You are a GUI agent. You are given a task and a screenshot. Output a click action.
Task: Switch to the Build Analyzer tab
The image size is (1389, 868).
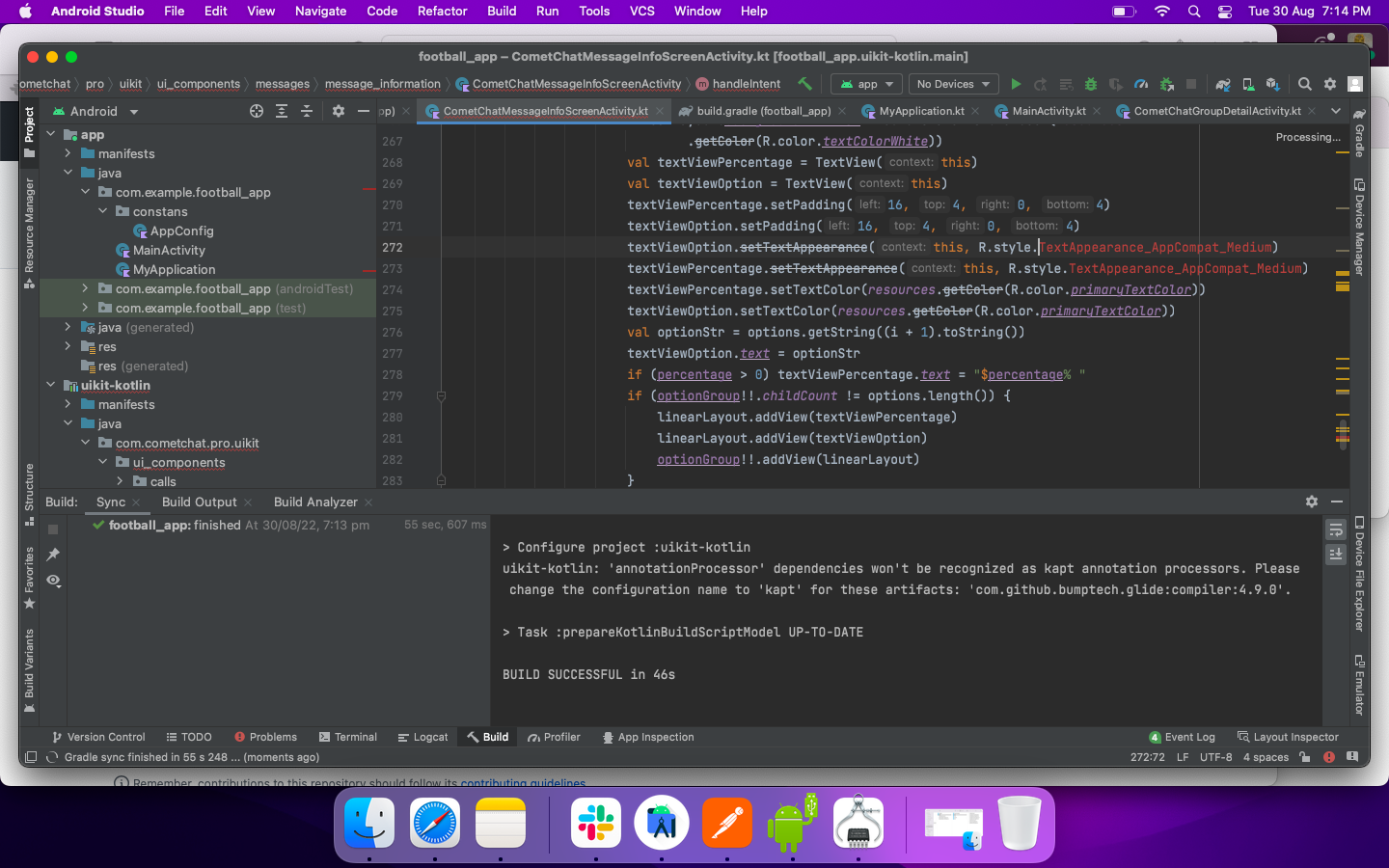coord(315,502)
